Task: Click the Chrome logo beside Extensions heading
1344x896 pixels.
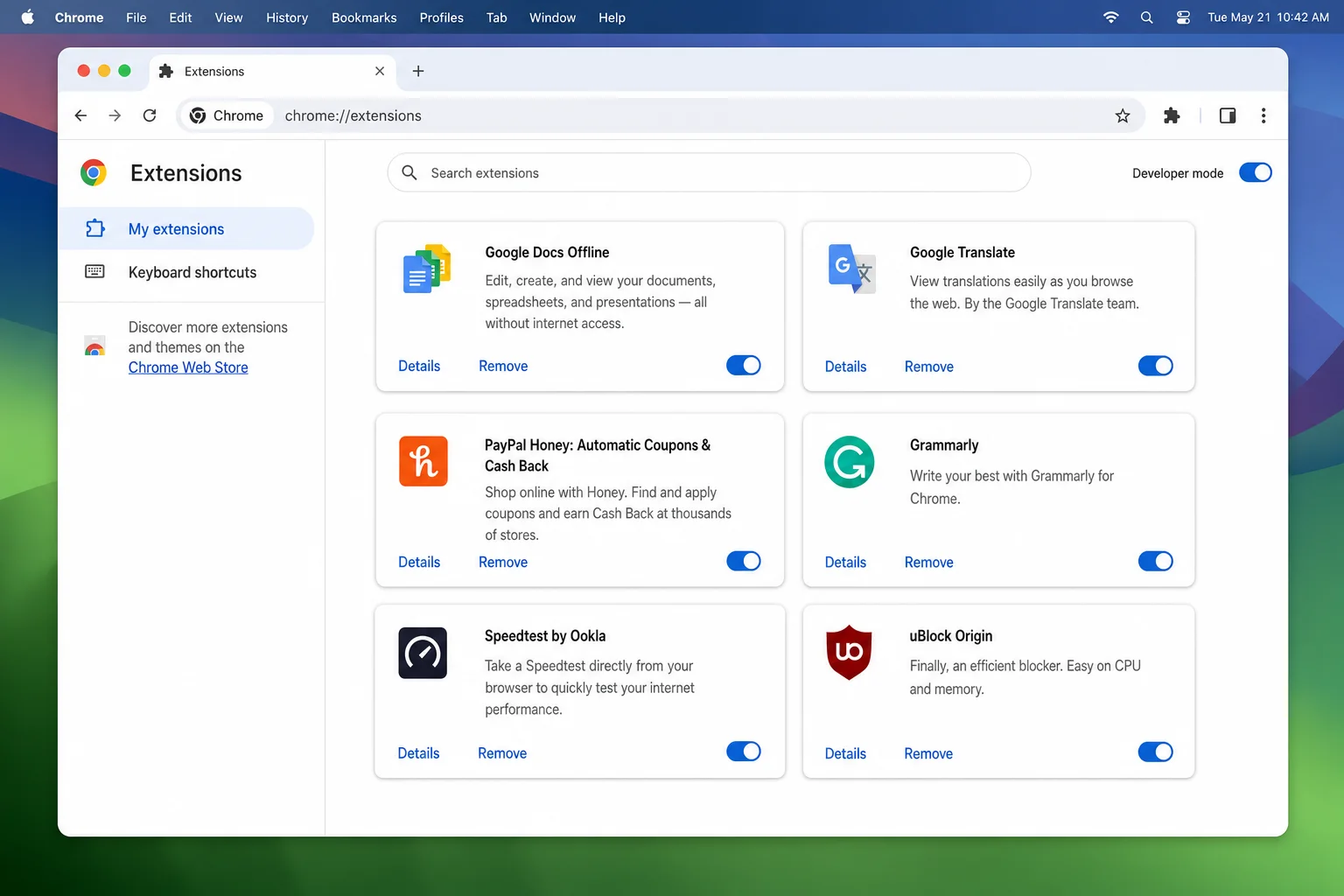Action: 94,172
